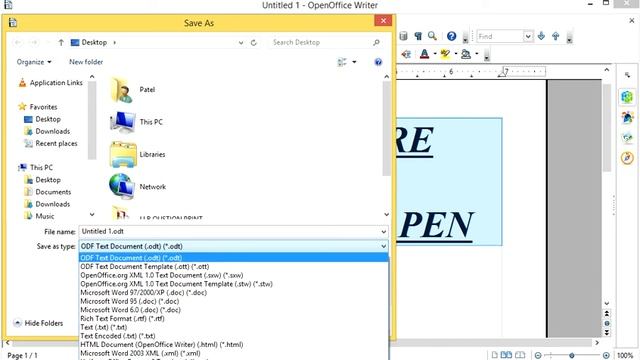Go up one folder level in Save As
The width and height of the screenshot is (640, 360).
pos(61,42)
